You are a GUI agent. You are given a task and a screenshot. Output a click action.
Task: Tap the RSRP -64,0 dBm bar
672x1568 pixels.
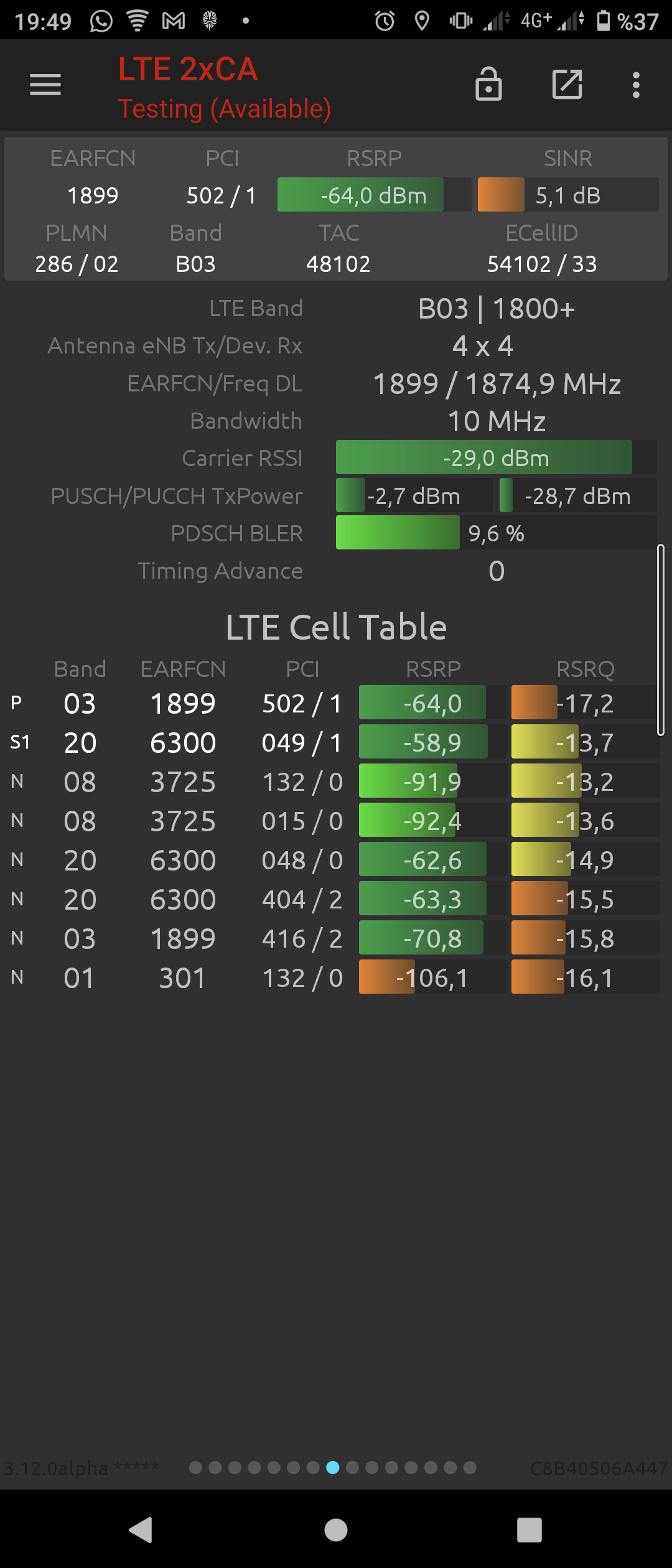pos(374,195)
